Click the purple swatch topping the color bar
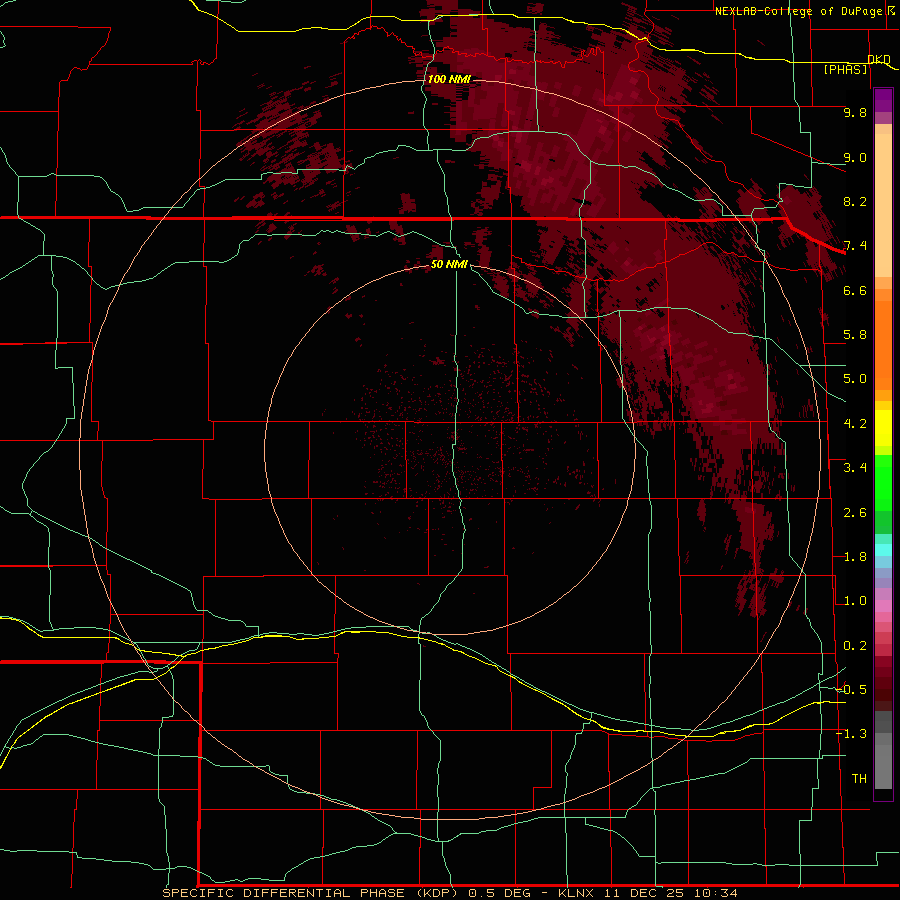900x900 pixels. pyautogui.click(x=883, y=100)
